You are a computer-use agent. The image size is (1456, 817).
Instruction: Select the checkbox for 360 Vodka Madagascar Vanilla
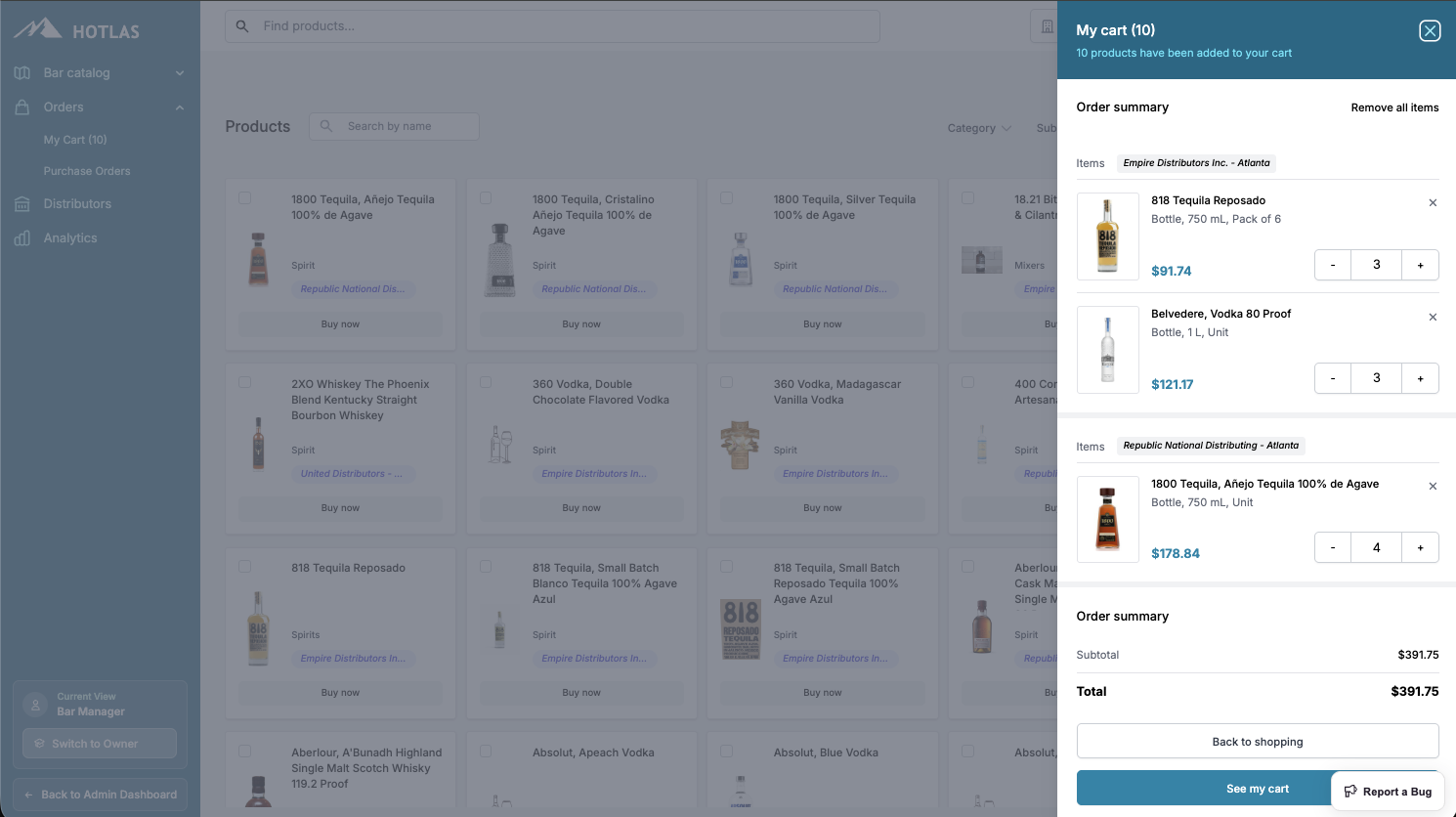(x=727, y=382)
